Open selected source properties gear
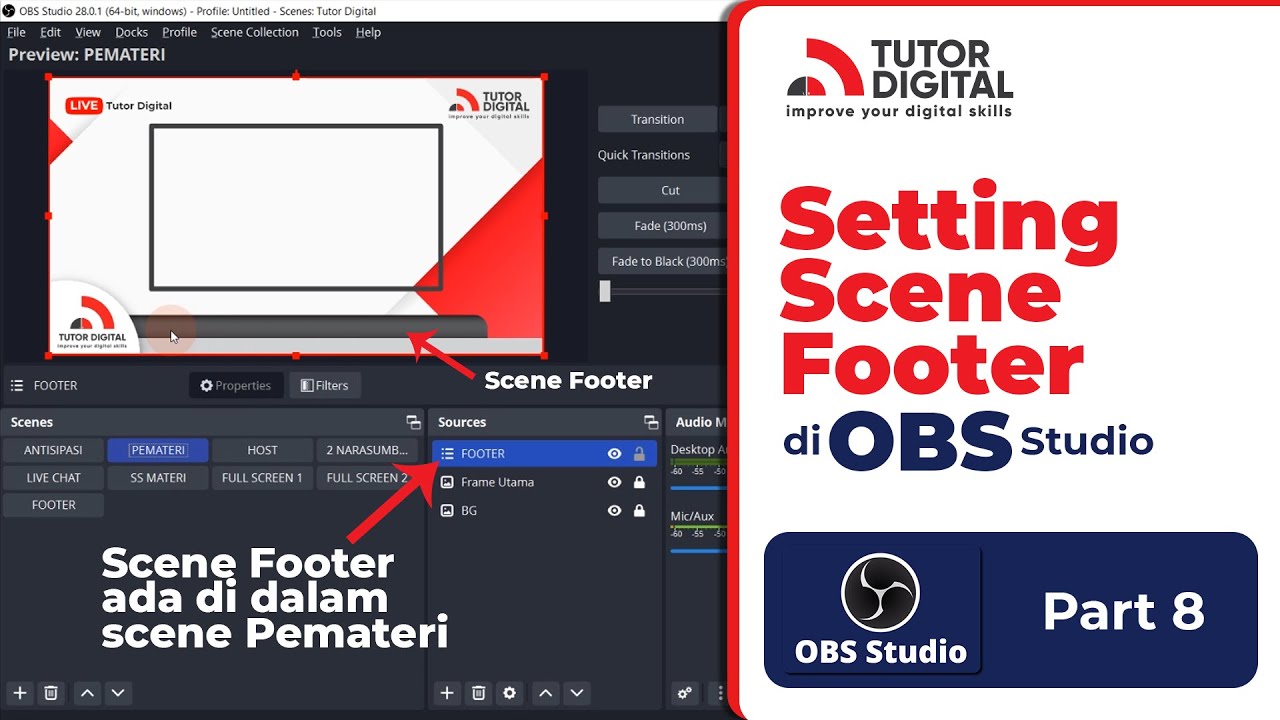 [x=510, y=692]
